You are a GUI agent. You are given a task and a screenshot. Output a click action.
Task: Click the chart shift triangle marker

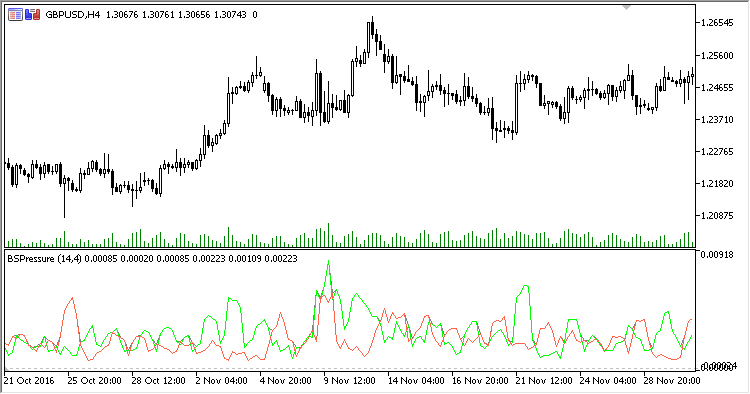[x=627, y=8]
